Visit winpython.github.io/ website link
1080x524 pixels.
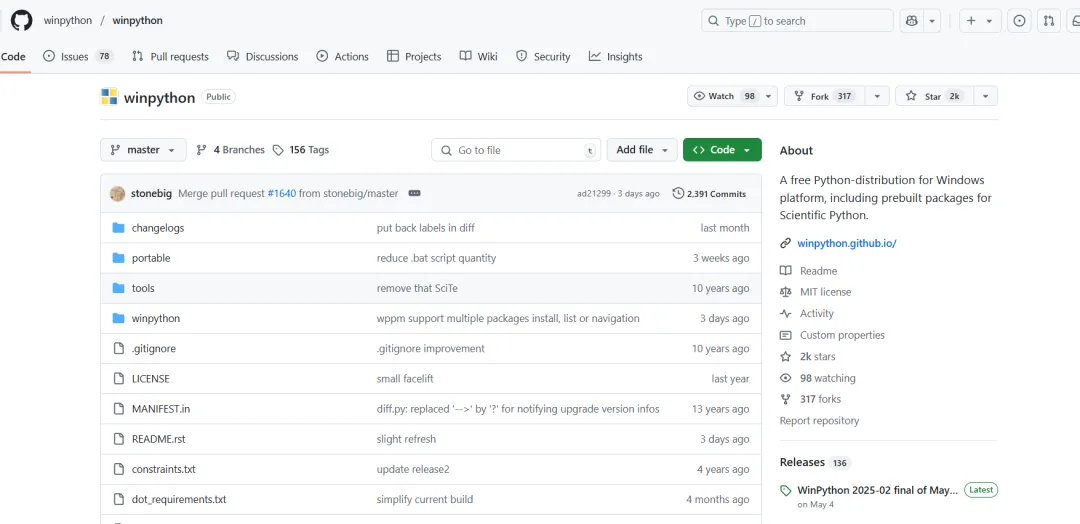point(847,243)
